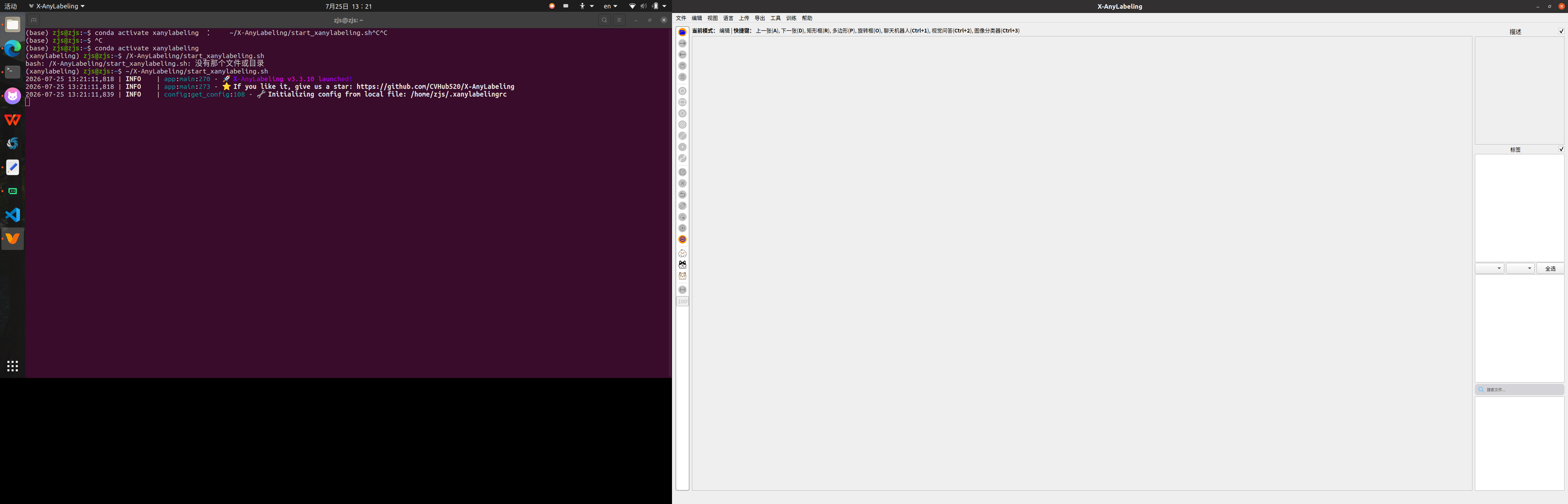1568x504 pixels.
Task: Select the Rotated box (diamond) tool
Action: 682,114
